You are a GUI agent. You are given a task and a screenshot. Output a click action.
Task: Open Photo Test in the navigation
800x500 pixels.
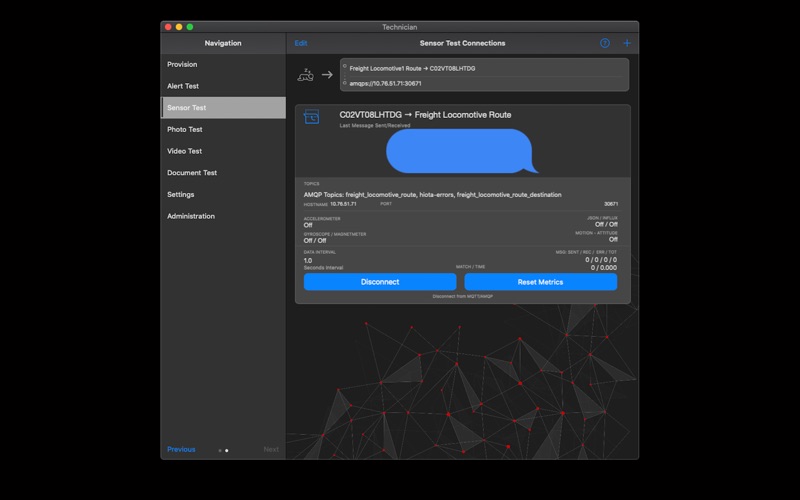tap(223, 129)
